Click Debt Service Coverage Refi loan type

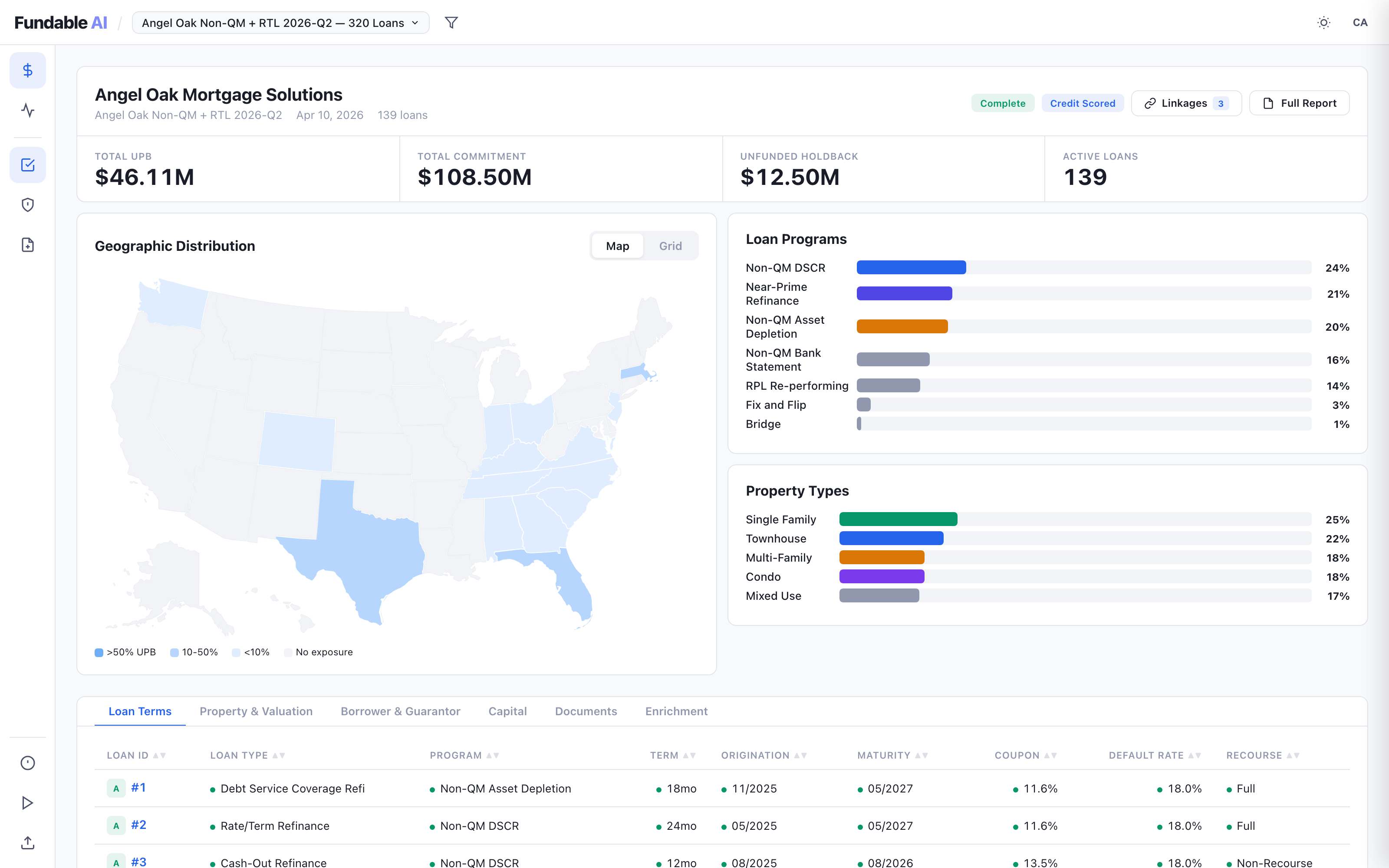pos(292,789)
